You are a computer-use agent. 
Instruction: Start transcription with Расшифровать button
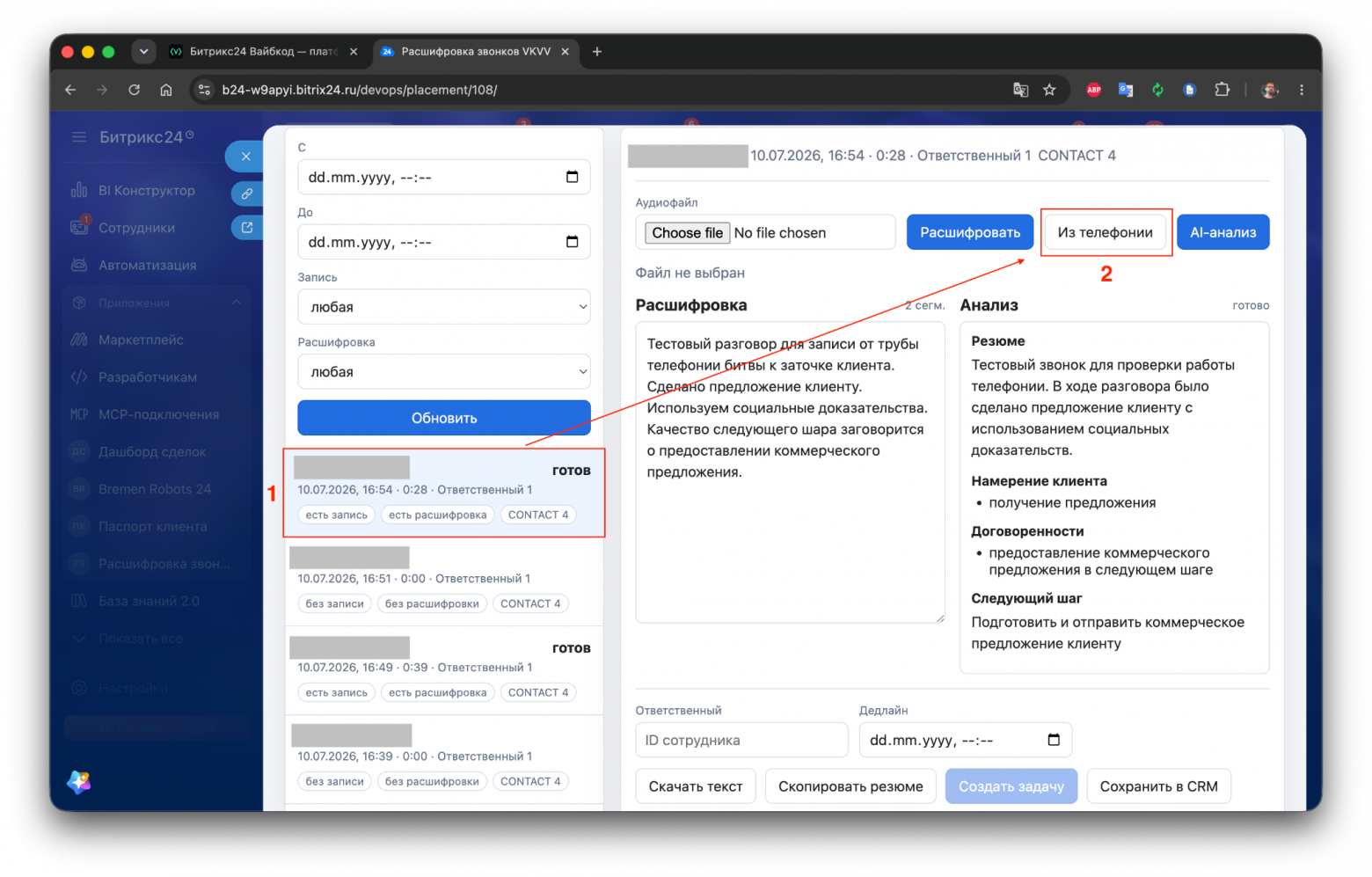pos(969,232)
